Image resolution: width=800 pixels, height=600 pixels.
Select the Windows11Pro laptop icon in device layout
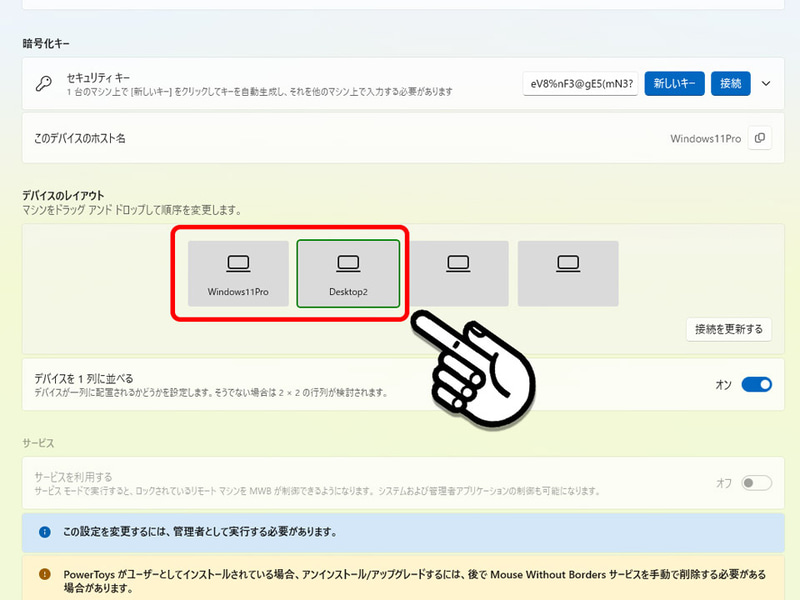click(x=237, y=261)
